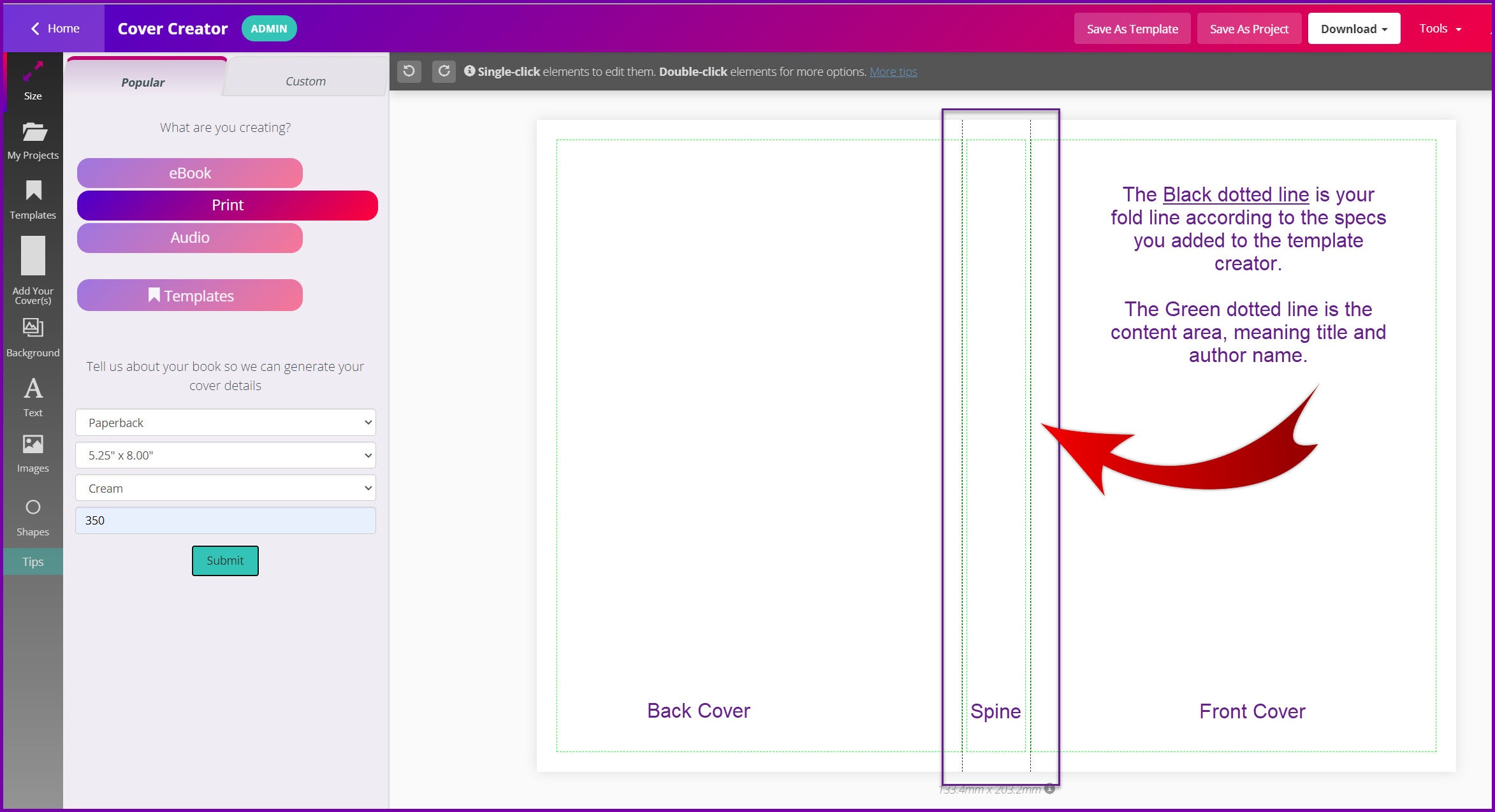Expand the Cream paper type dropdown
Image resolution: width=1495 pixels, height=812 pixels.
225,488
